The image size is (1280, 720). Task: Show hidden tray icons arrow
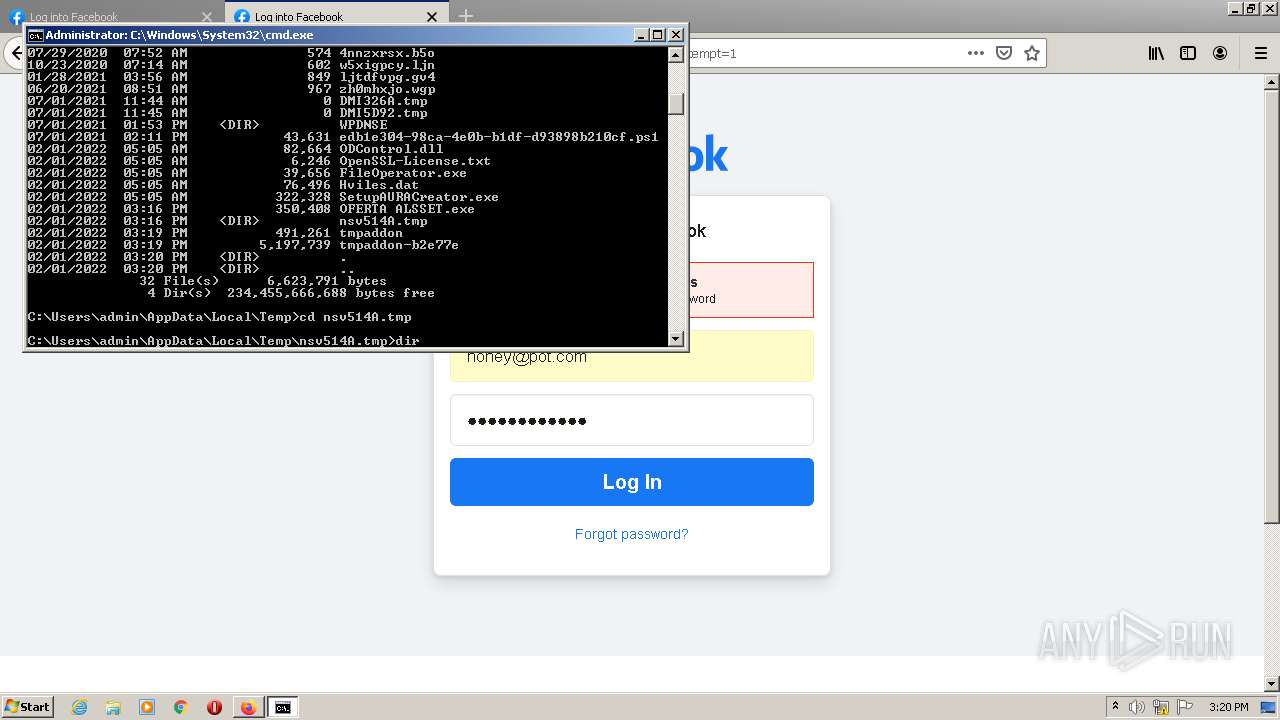[x=1116, y=707]
